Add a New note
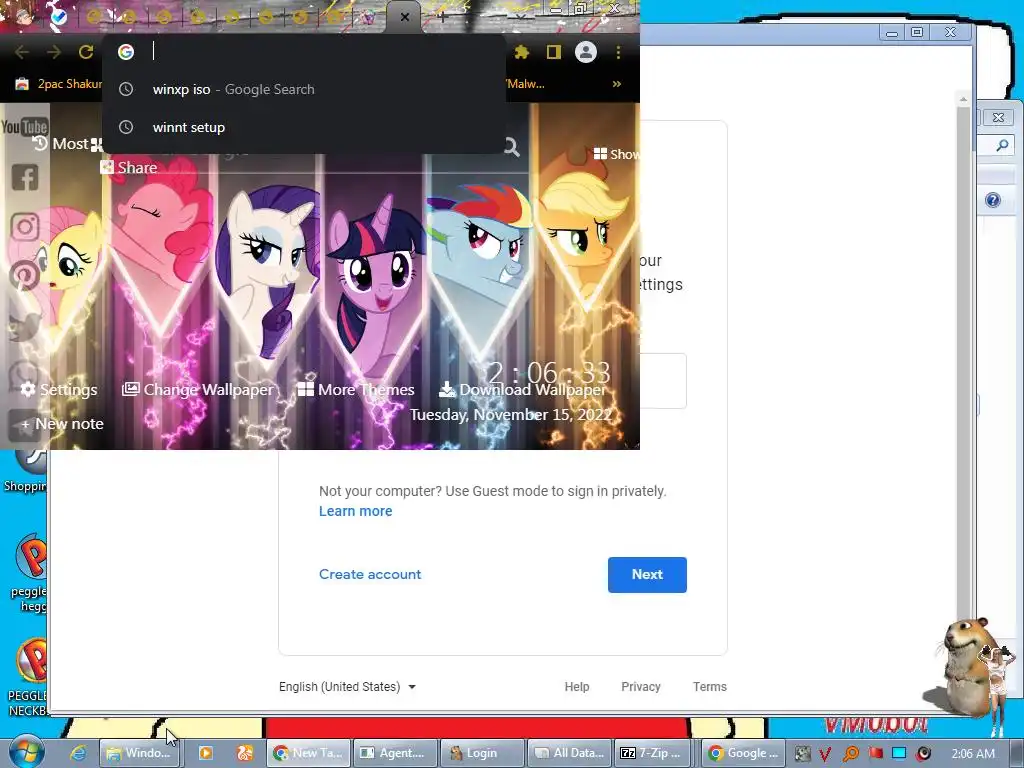 (x=62, y=424)
